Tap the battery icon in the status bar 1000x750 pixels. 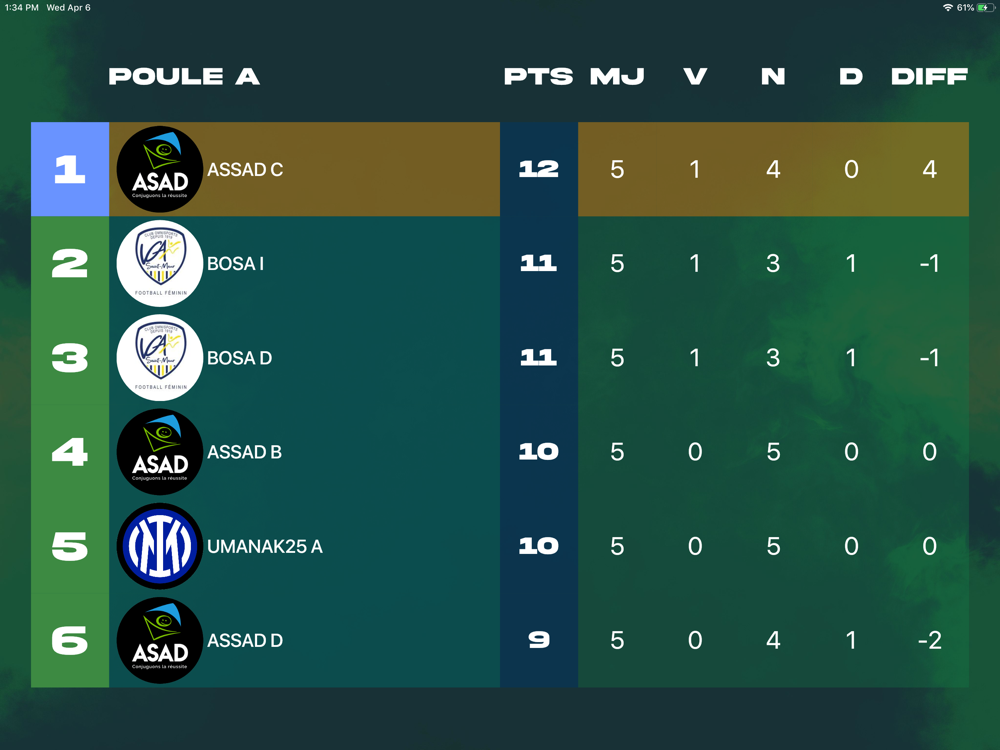pyautogui.click(x=986, y=8)
